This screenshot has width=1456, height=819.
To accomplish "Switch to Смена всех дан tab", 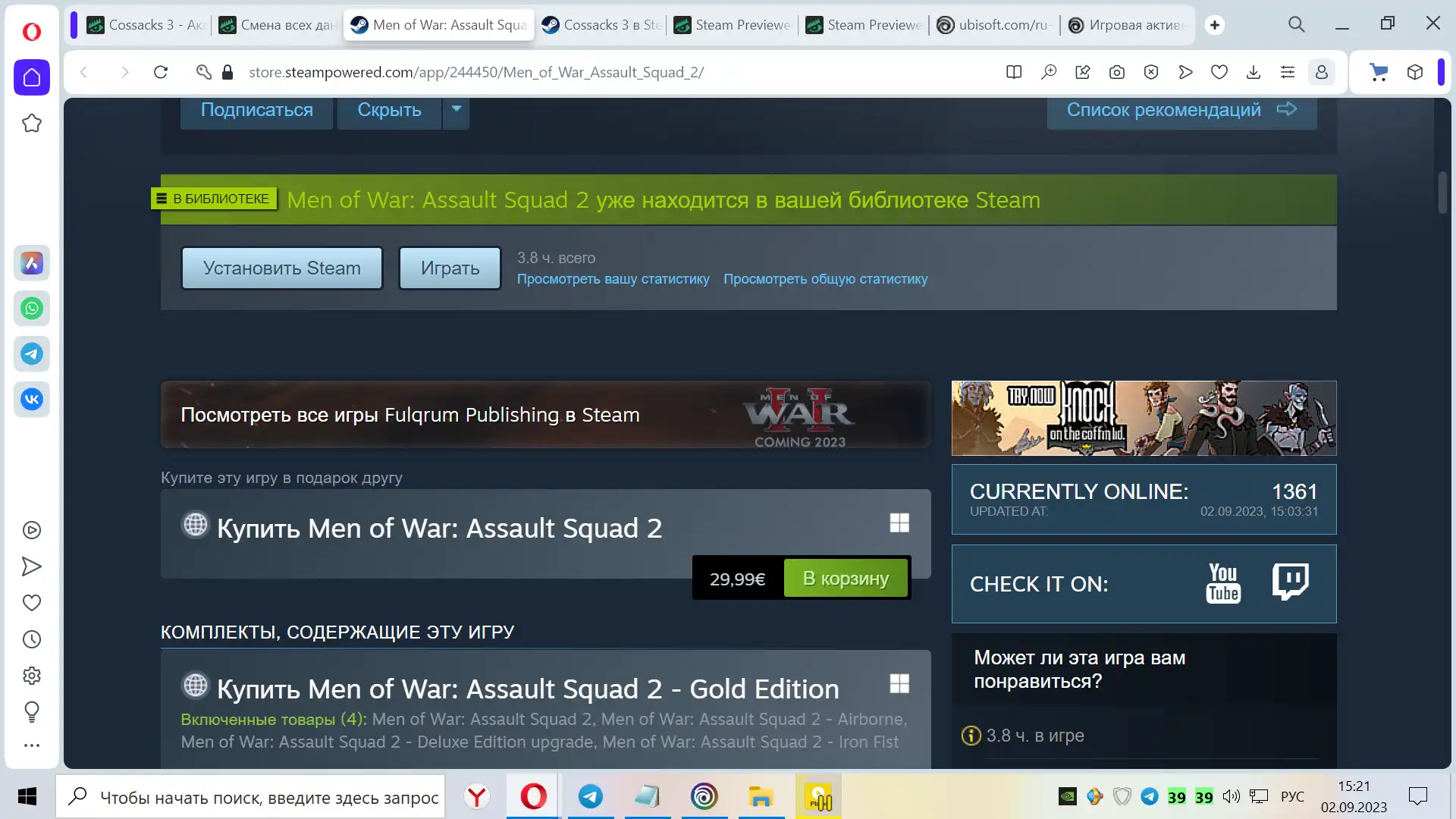I will click(x=278, y=25).
